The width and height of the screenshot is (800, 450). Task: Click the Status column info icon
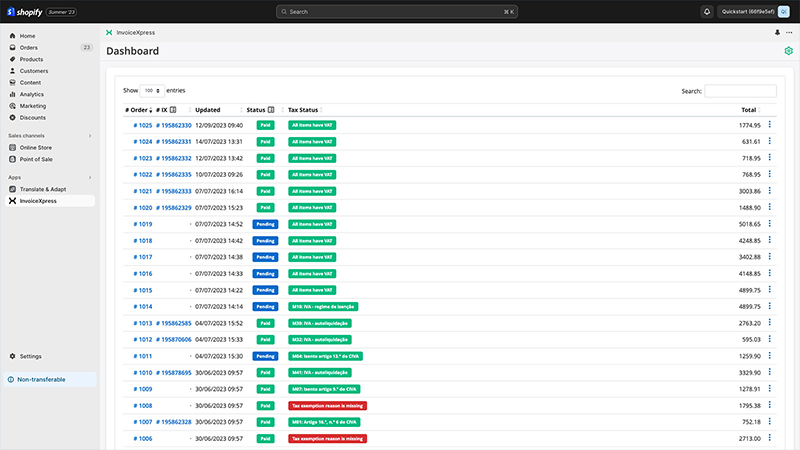click(x=271, y=110)
